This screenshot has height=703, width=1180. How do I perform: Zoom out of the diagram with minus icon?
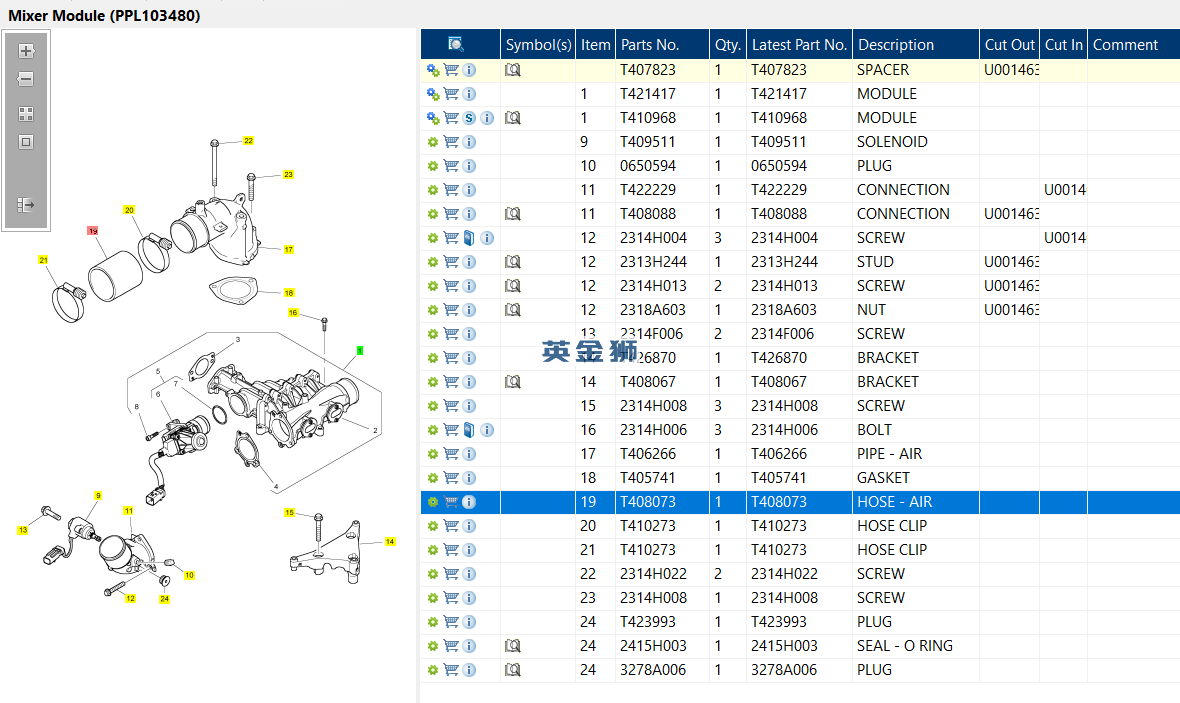(x=26, y=79)
